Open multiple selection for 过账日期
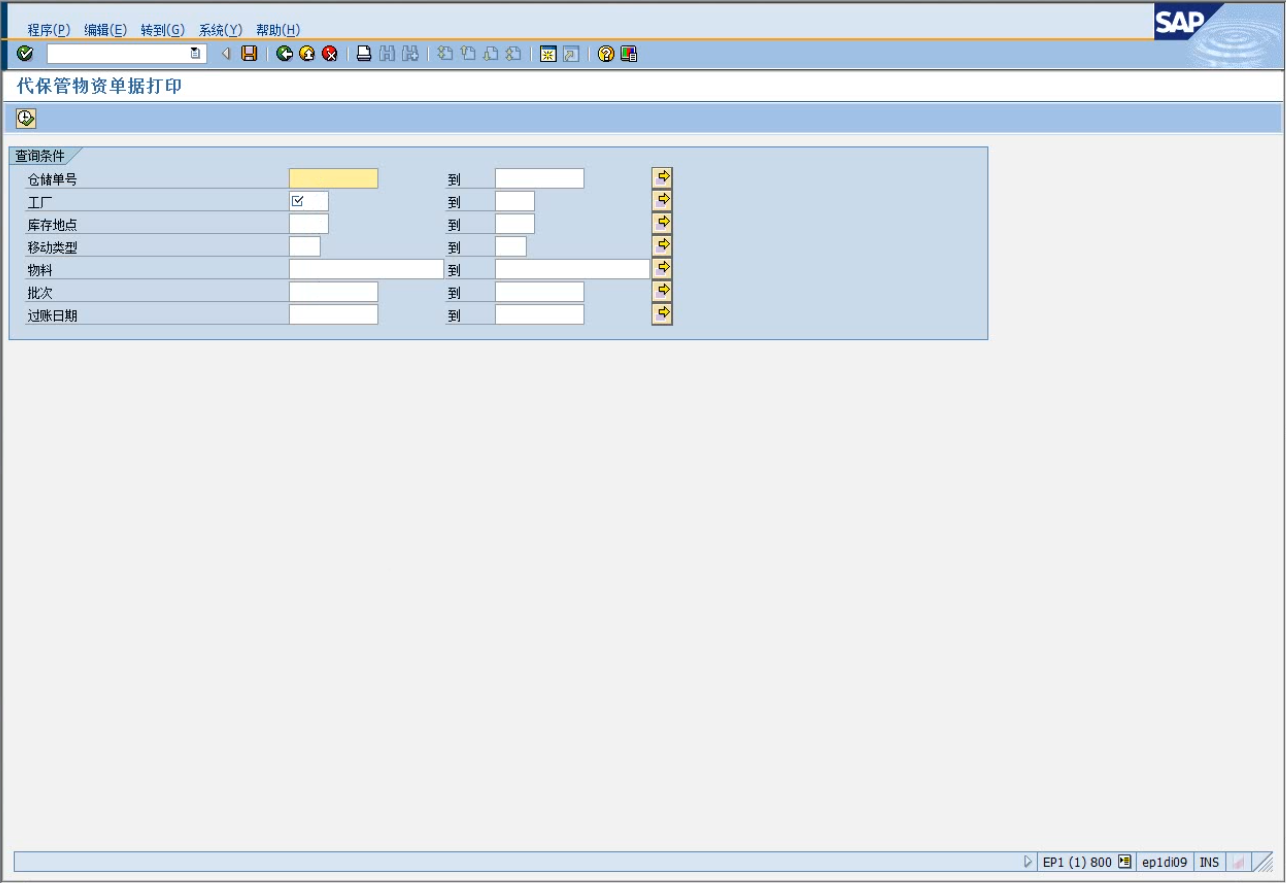Screen dimensions: 1286x883 pyautogui.click(x=661, y=314)
